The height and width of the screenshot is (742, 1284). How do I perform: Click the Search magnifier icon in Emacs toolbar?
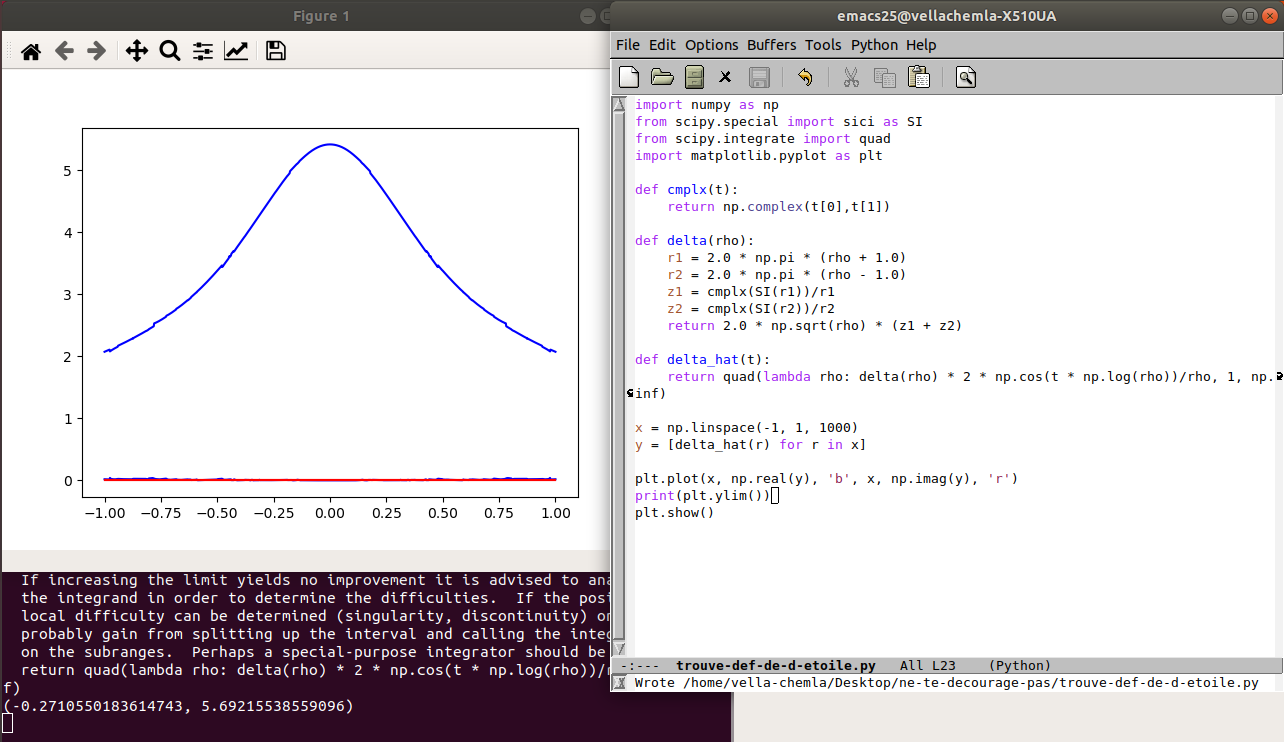coord(965,77)
